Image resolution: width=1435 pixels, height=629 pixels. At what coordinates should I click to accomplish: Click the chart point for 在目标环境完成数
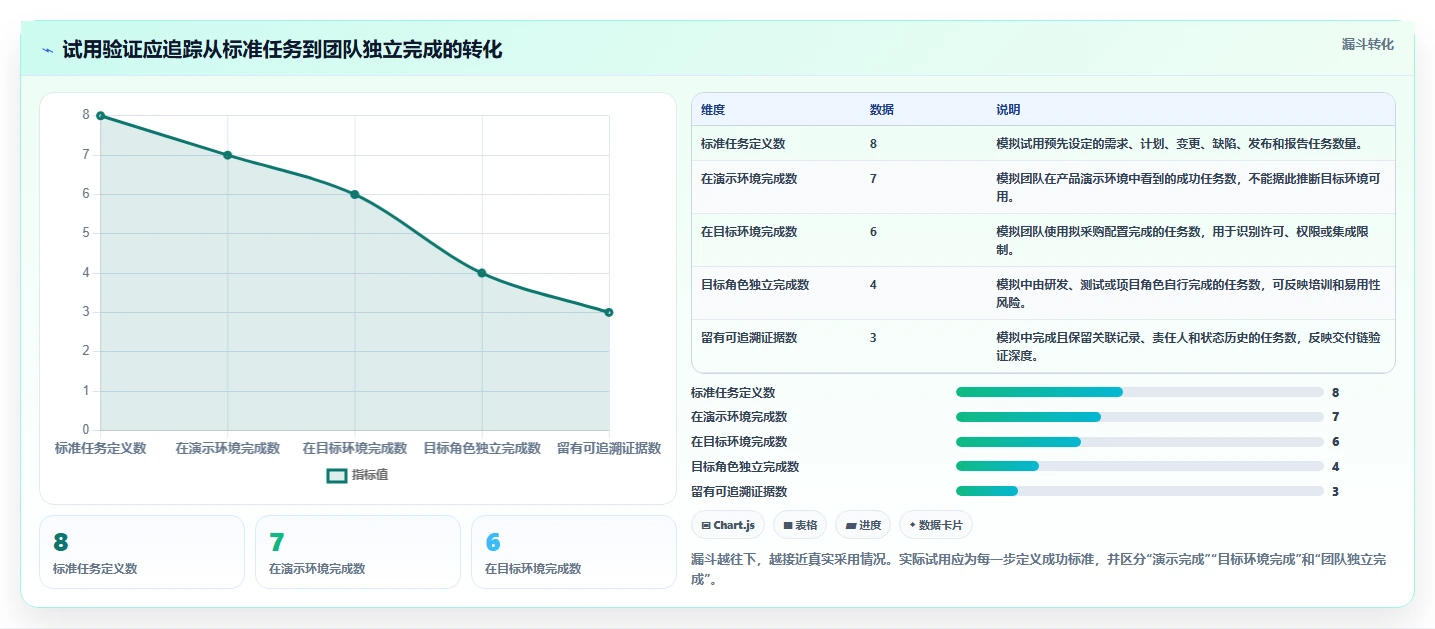[x=355, y=194]
